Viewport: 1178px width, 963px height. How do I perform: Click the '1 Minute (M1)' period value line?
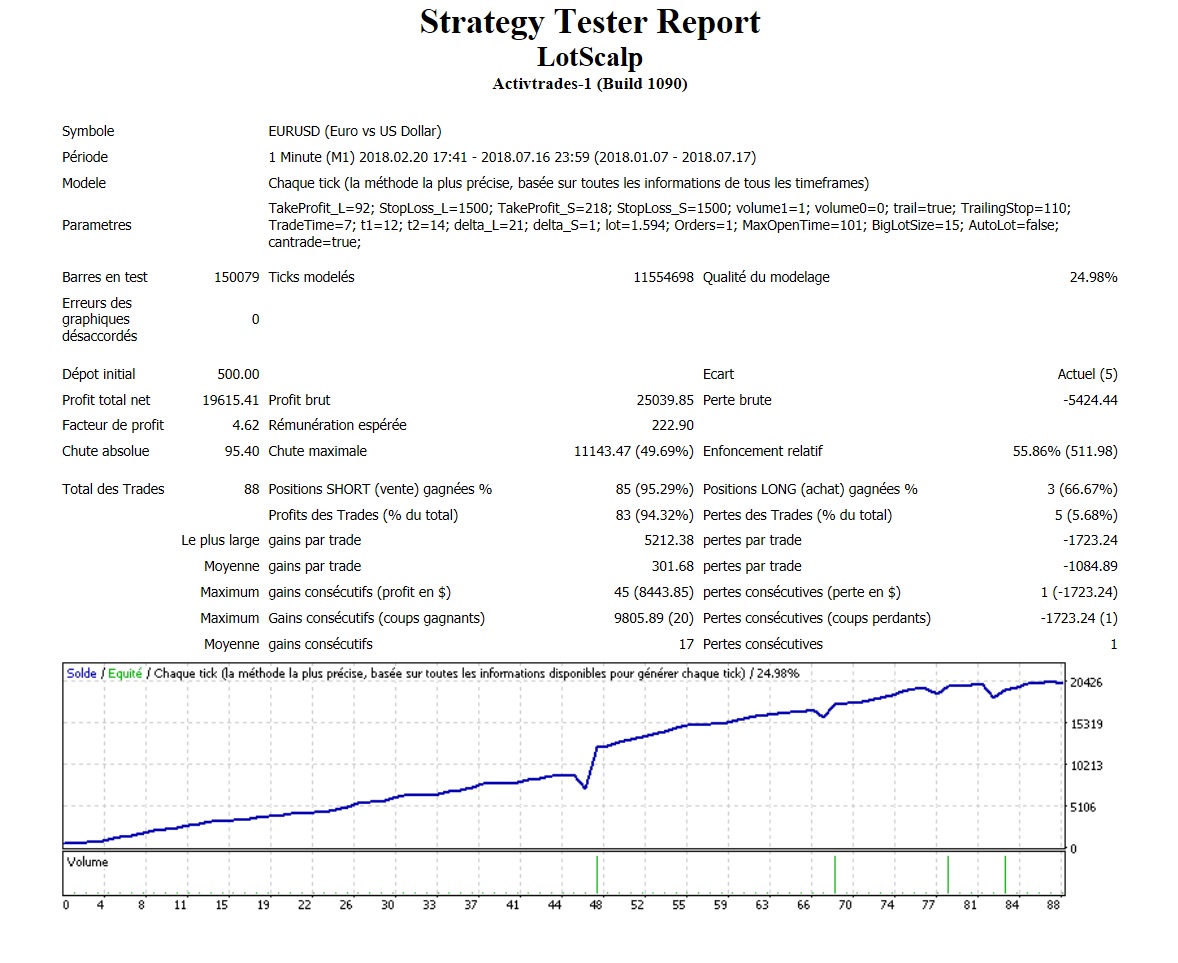512,157
